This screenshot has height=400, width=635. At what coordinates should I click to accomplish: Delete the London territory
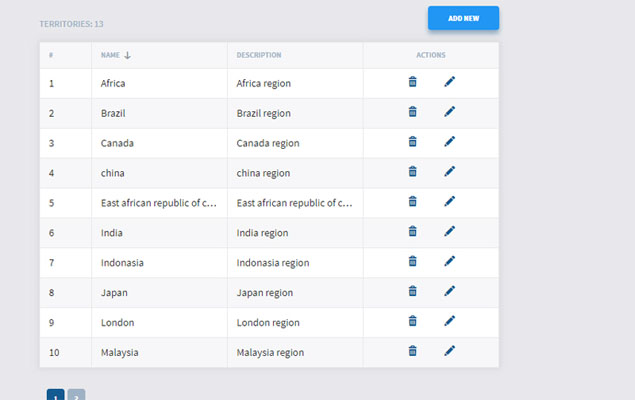click(x=412, y=322)
